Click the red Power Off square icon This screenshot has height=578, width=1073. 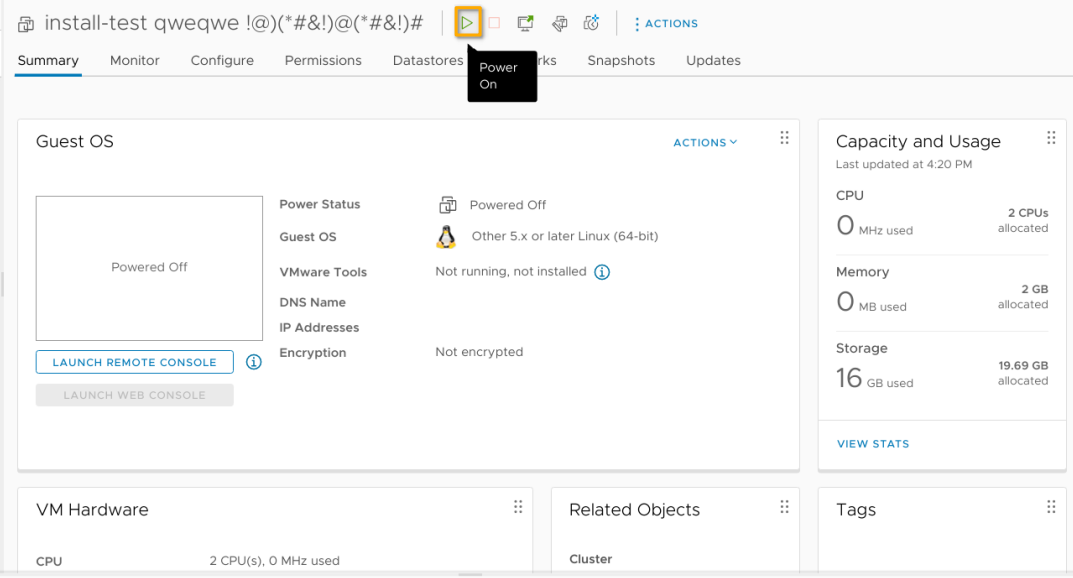click(x=494, y=23)
